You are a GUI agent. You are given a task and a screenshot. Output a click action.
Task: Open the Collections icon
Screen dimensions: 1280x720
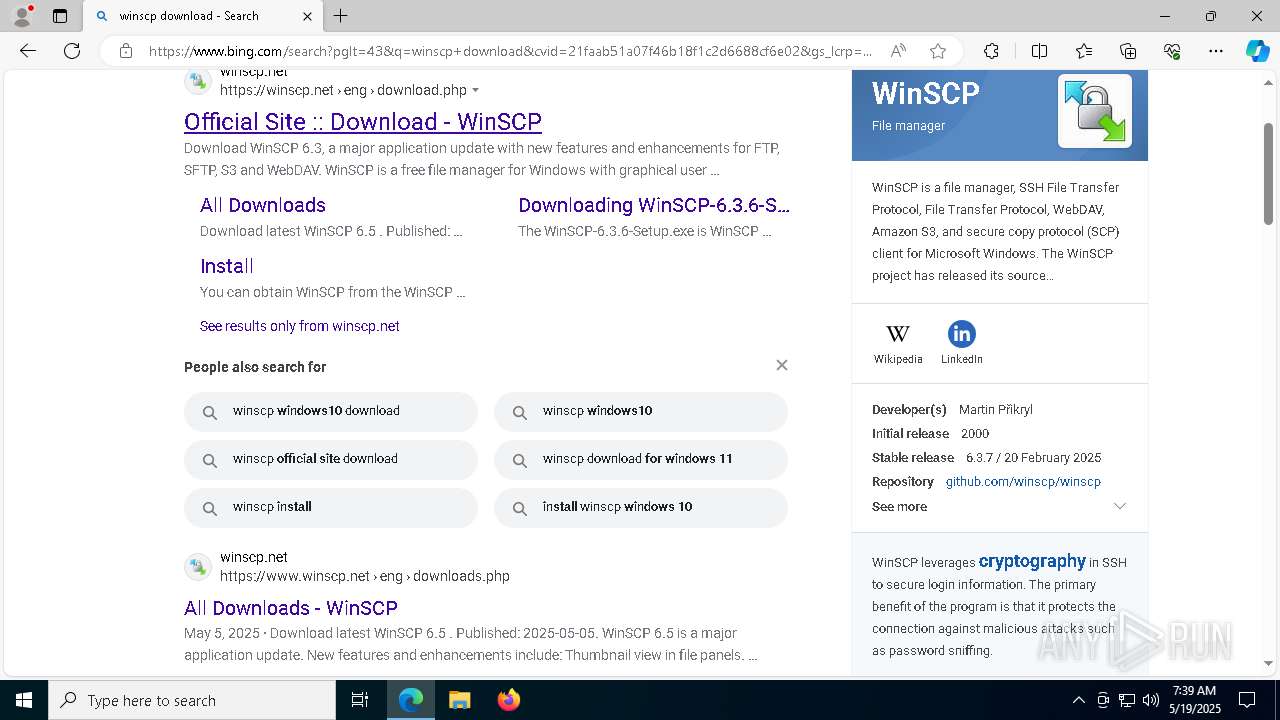(1128, 51)
